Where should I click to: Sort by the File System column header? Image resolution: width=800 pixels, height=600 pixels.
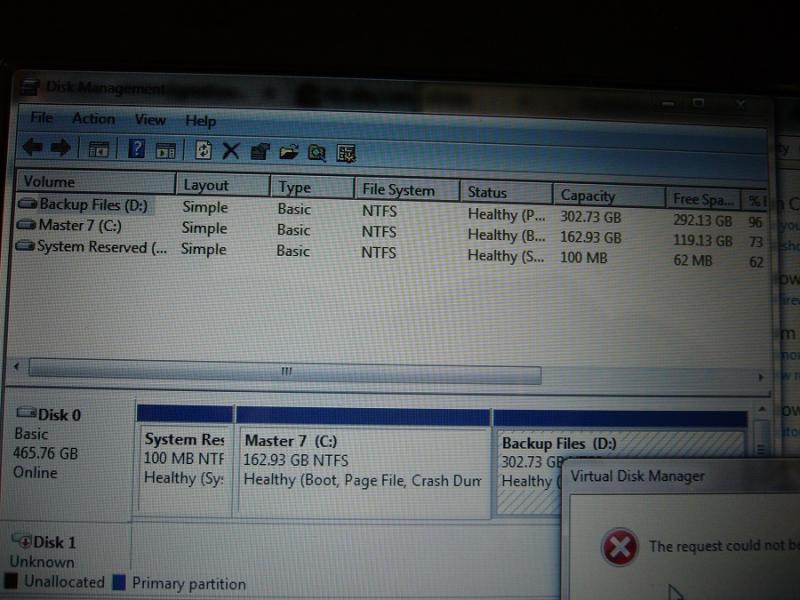398,190
